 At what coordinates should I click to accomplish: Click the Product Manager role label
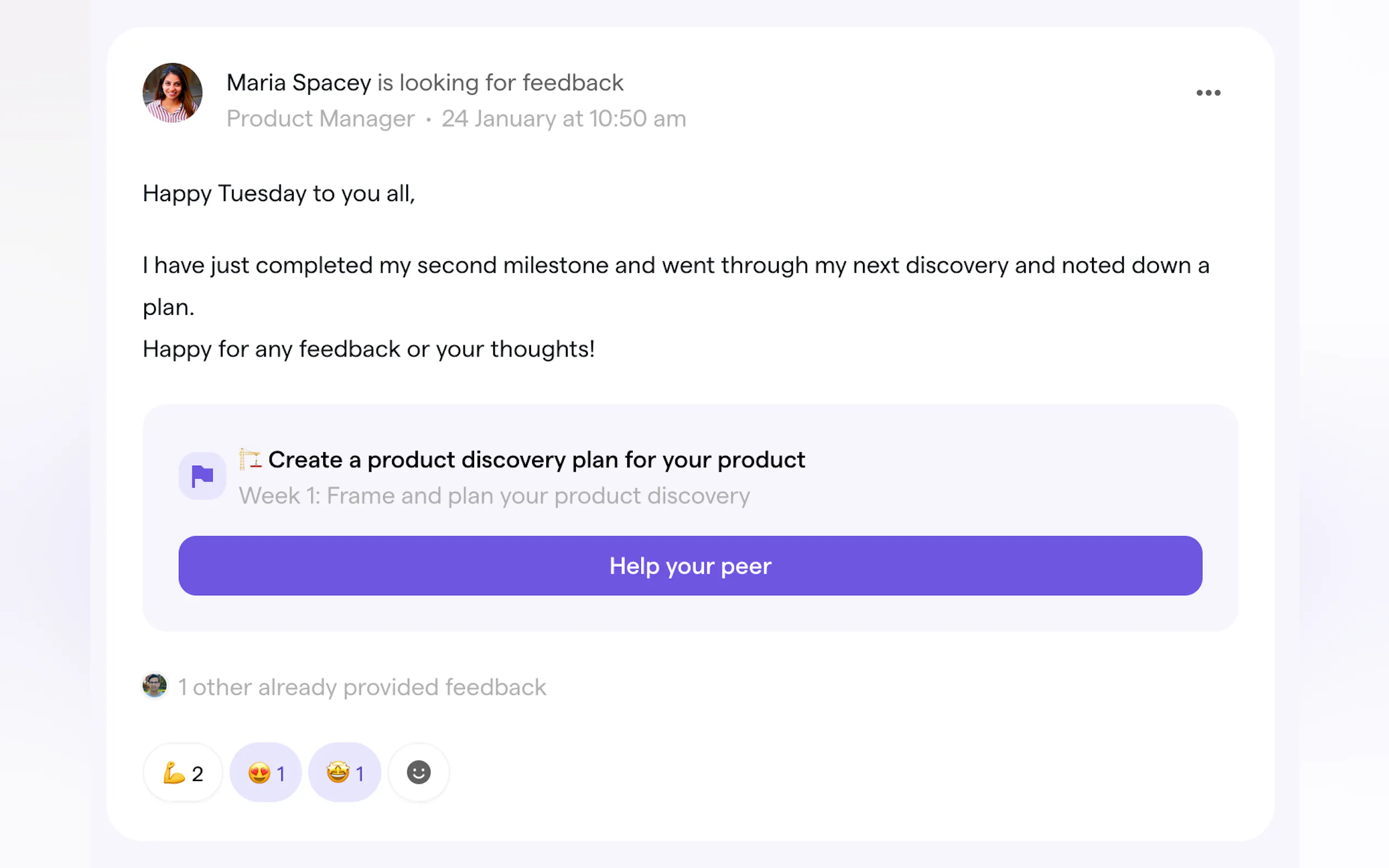pos(320,119)
